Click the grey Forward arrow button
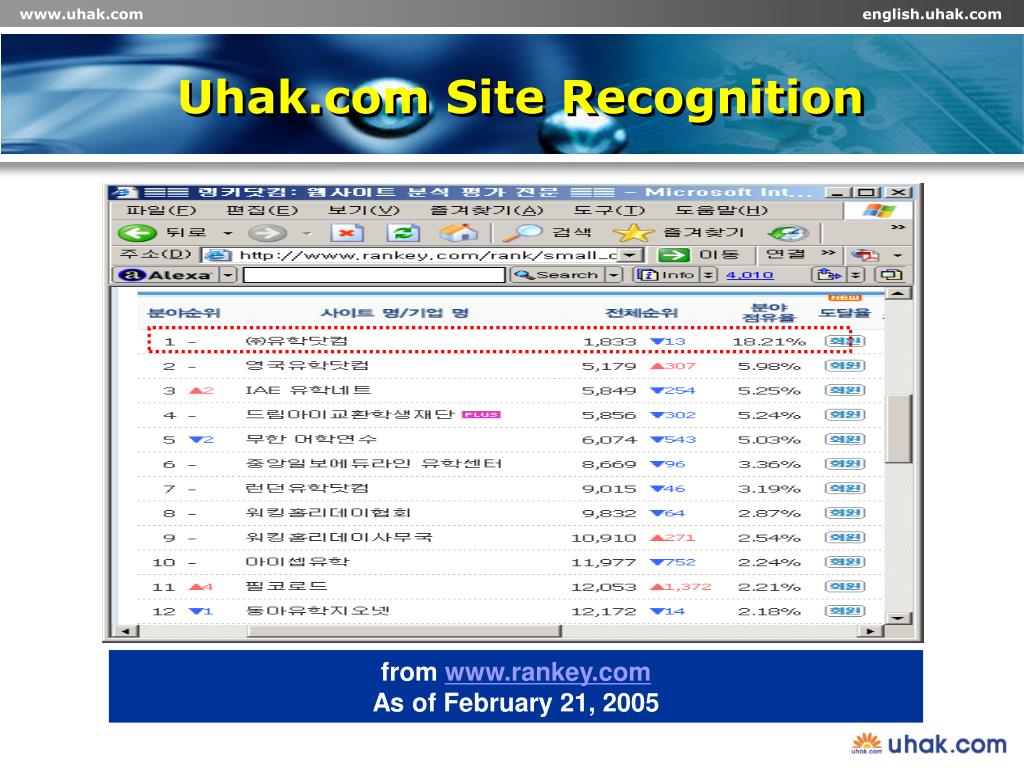 [268, 232]
